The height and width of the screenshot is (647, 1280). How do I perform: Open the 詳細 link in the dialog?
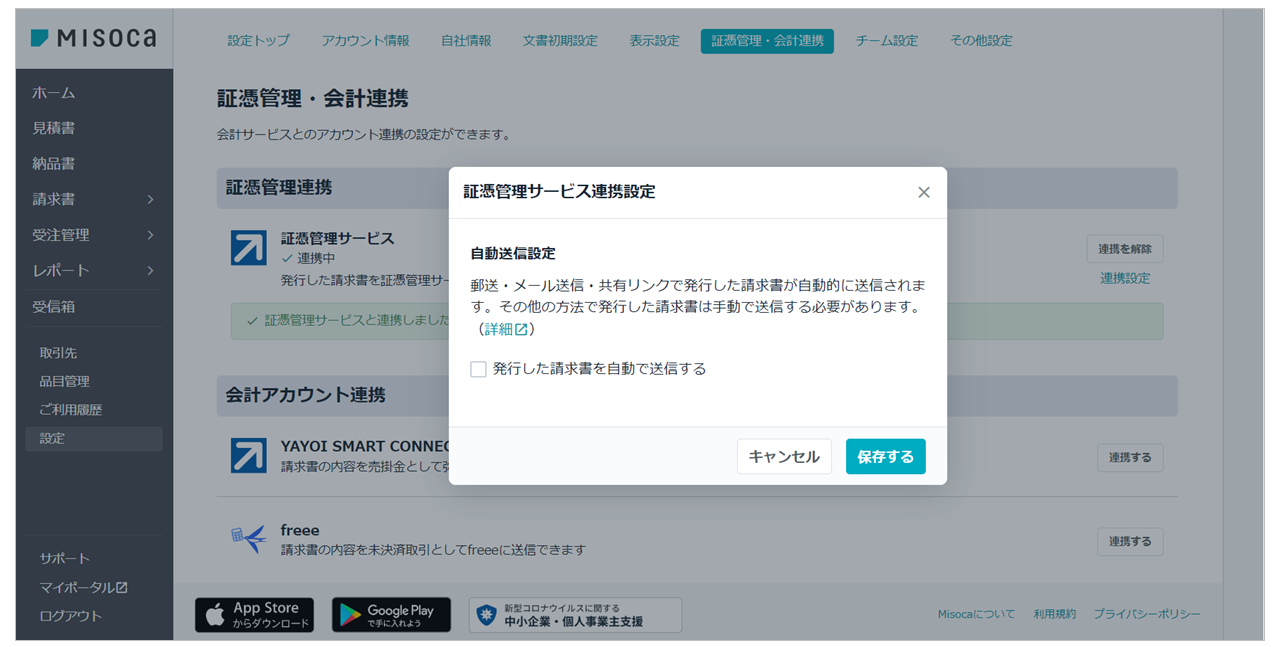pyautogui.click(x=505, y=329)
